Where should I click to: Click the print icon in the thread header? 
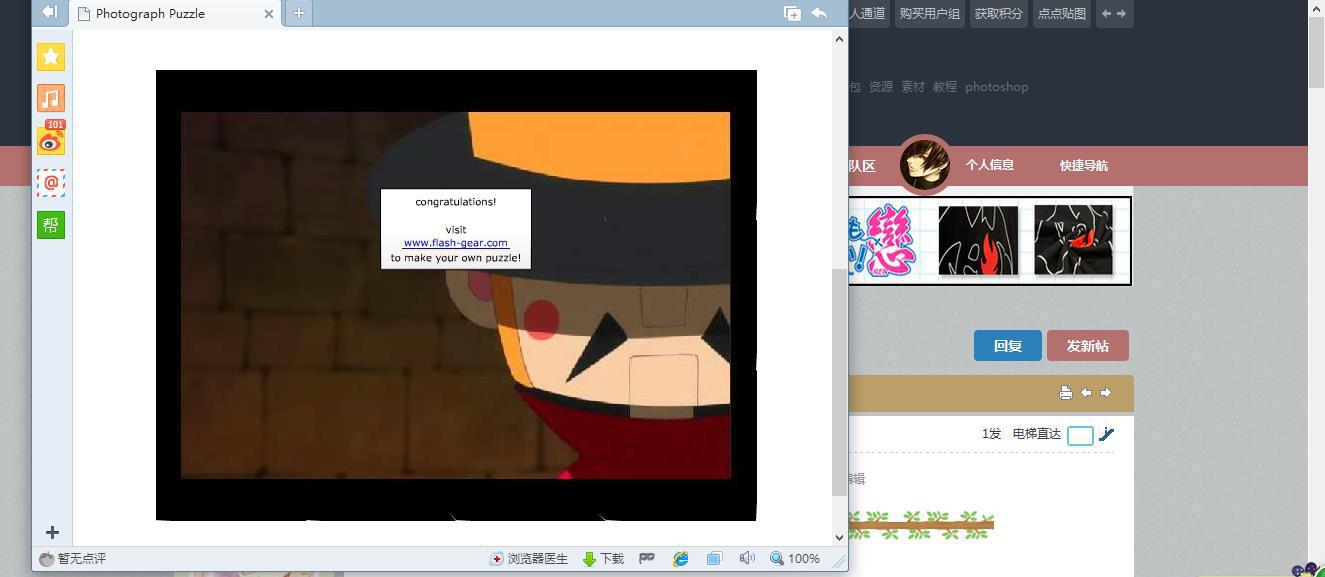coord(1066,393)
